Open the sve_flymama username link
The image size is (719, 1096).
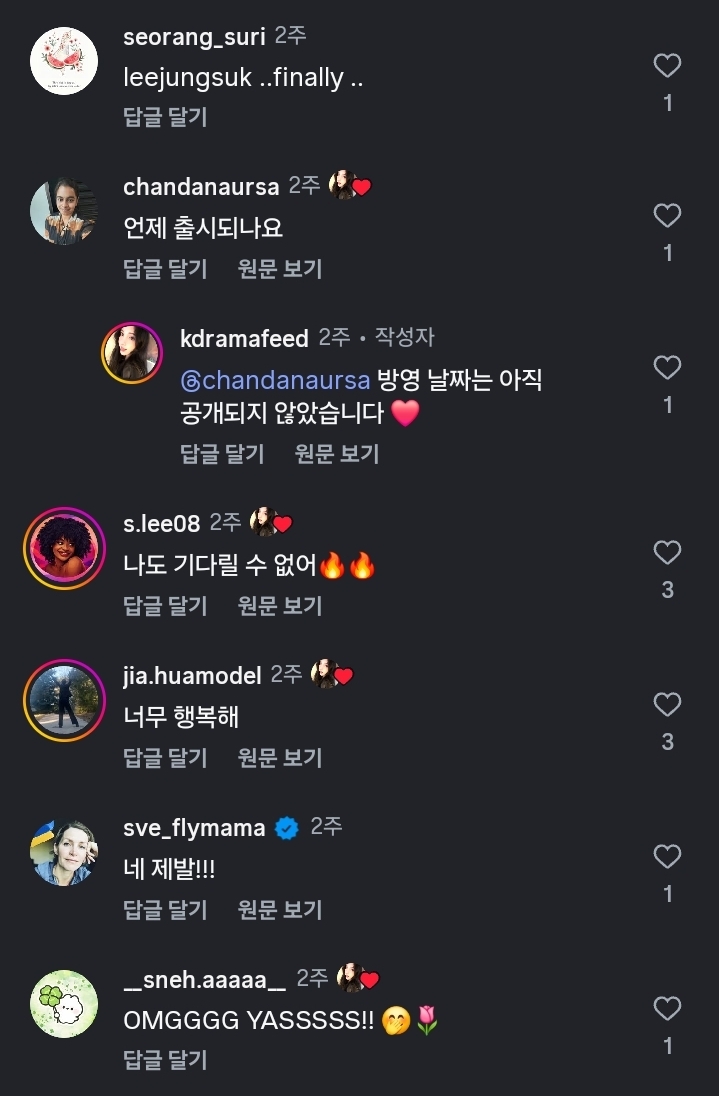tap(194, 828)
